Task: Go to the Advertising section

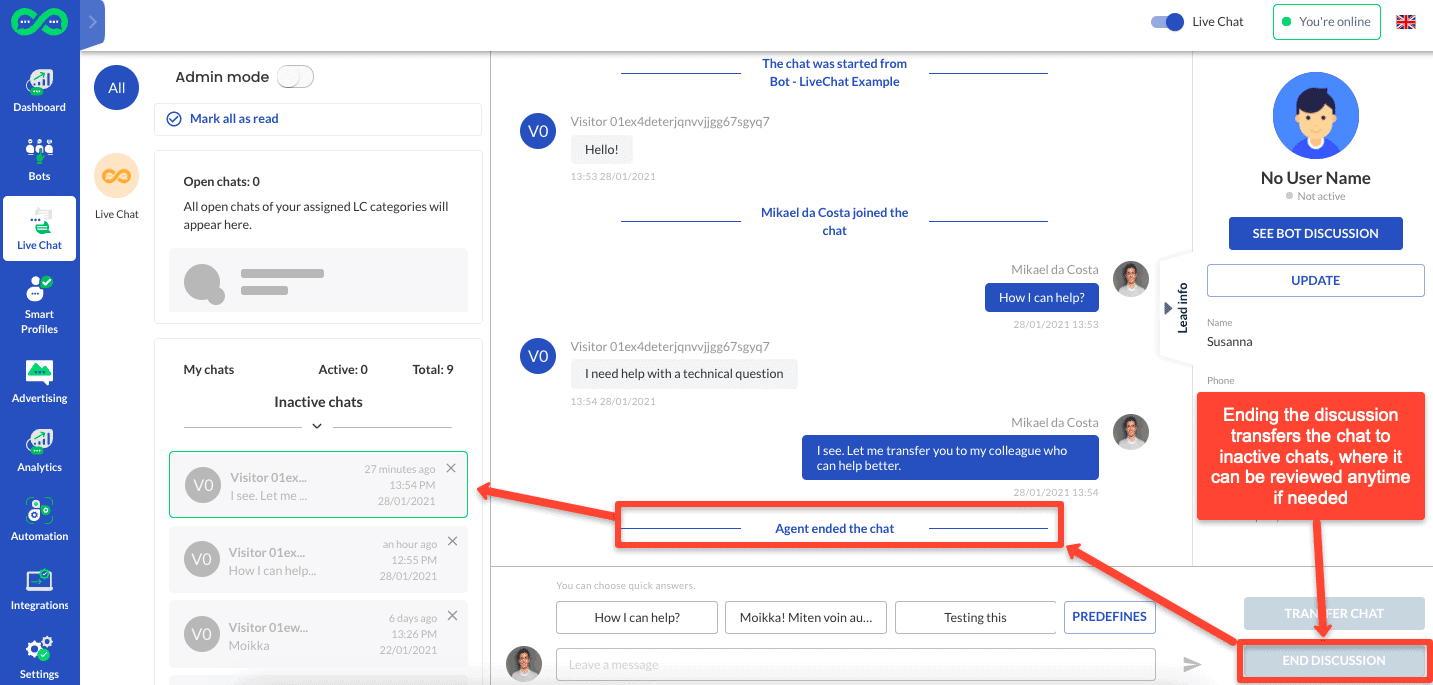Action: [39, 380]
